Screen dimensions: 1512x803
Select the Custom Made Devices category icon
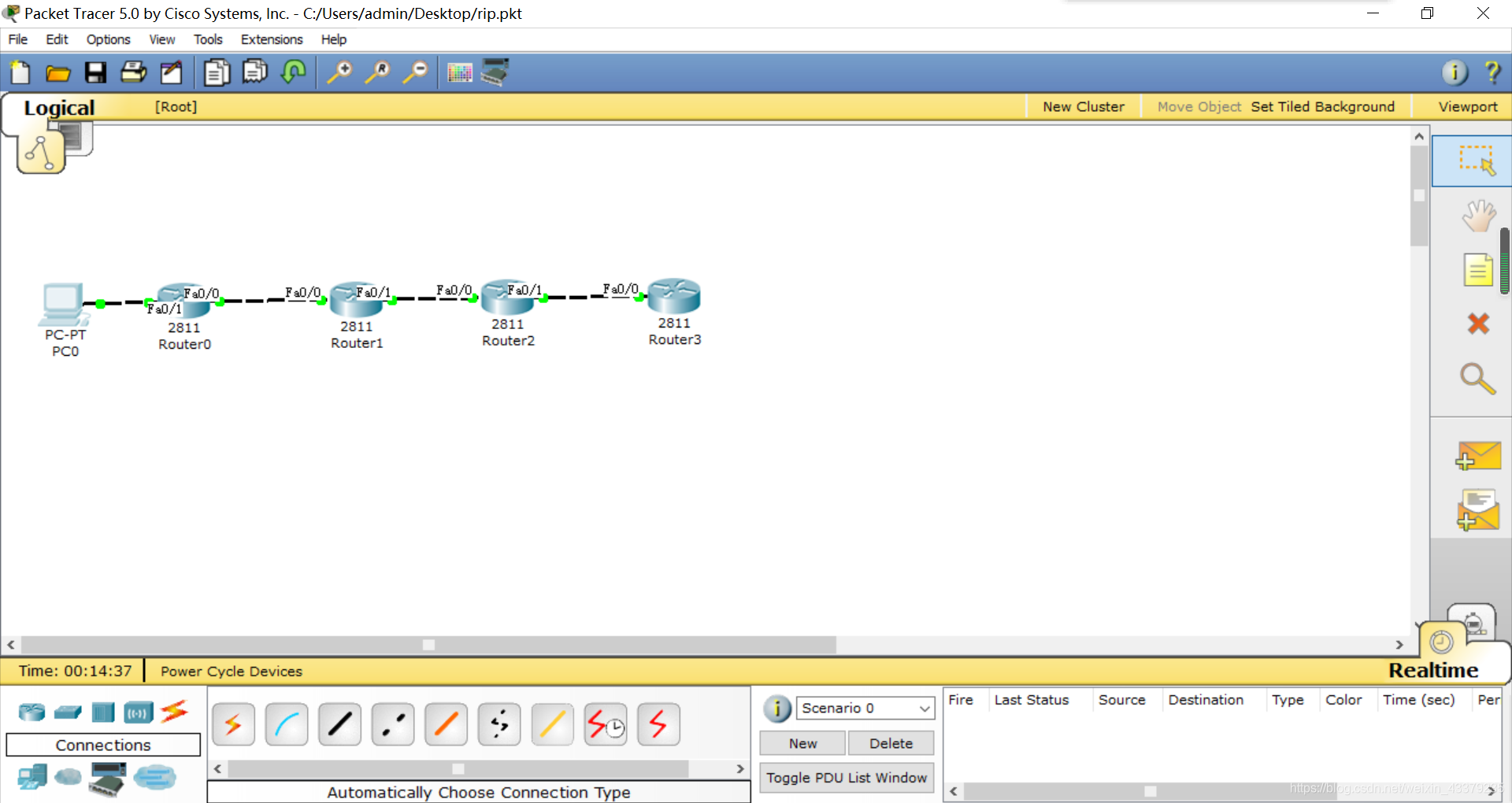pyautogui.click(x=108, y=779)
